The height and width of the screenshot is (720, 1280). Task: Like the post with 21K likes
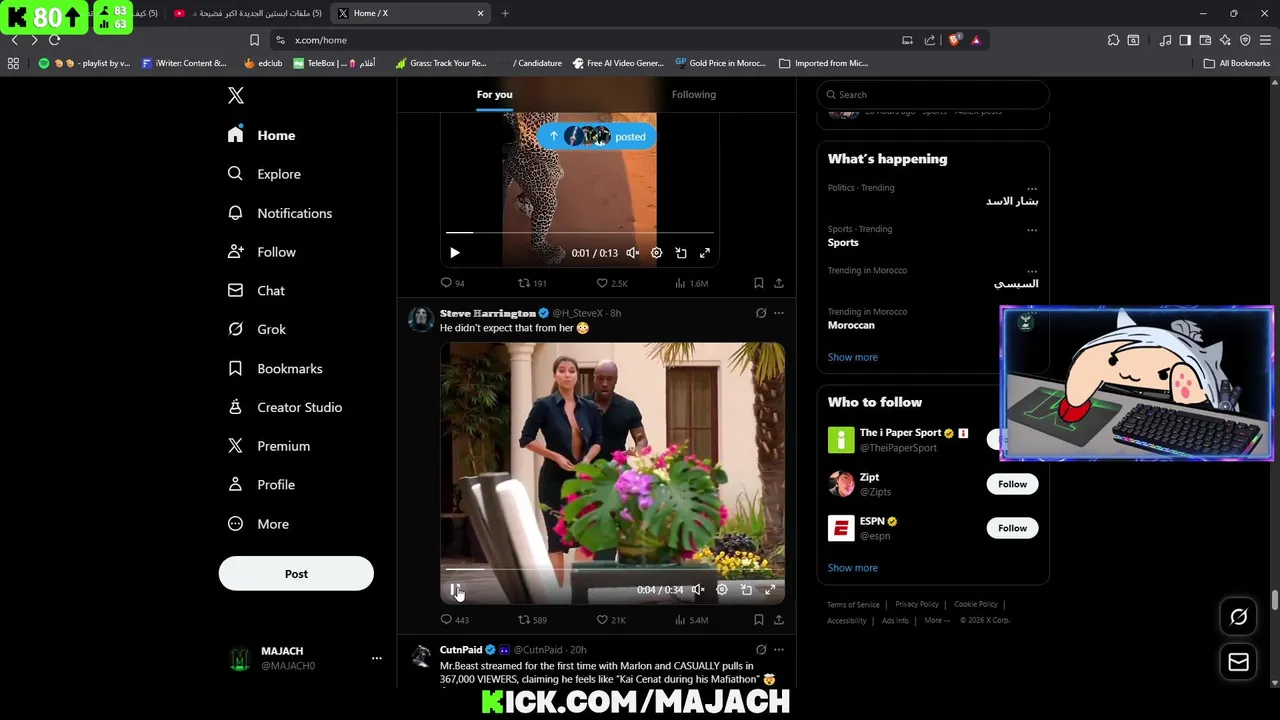[x=611, y=620]
